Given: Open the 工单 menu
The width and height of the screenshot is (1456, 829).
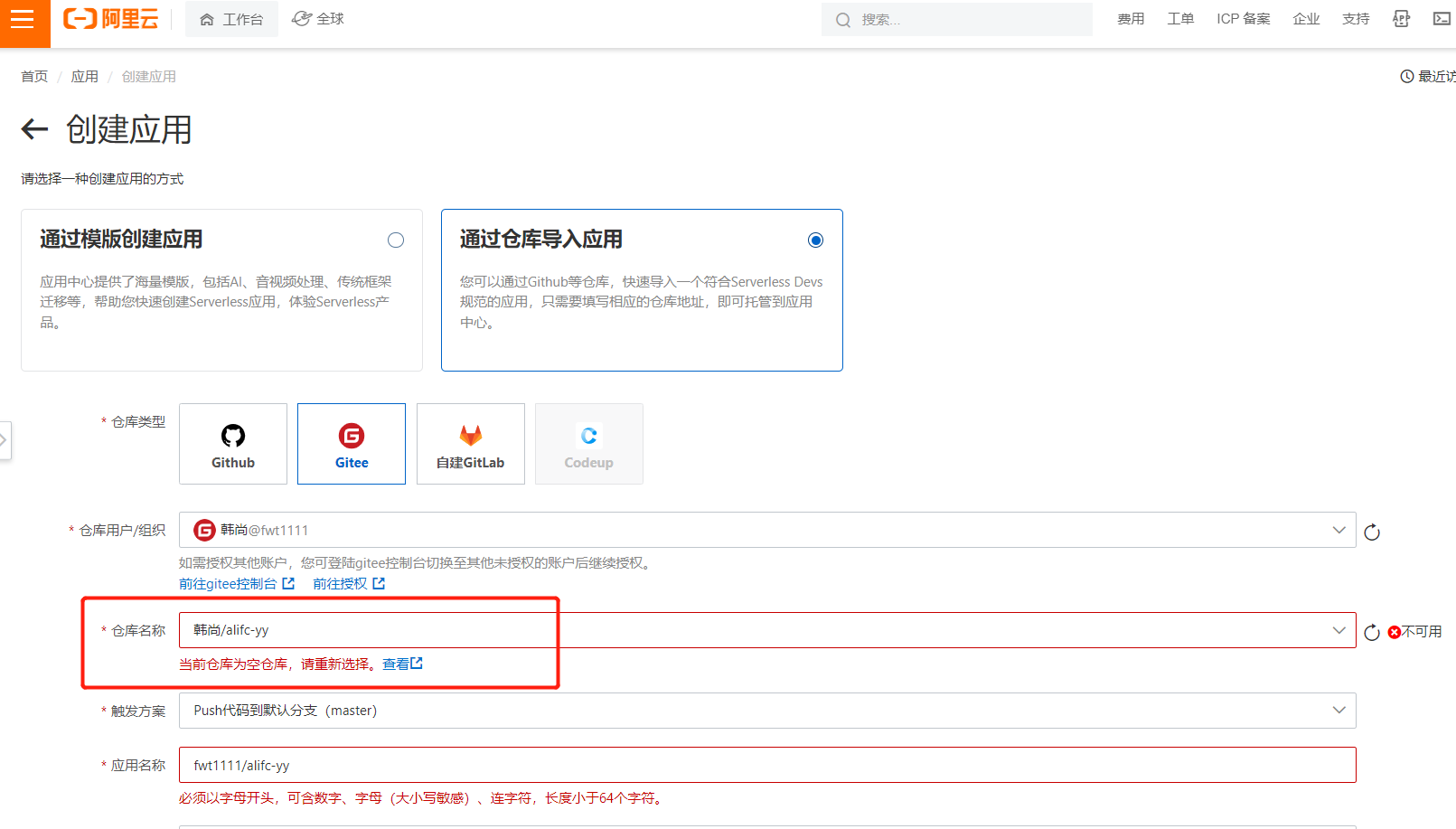Looking at the screenshot, I should point(1180,19).
